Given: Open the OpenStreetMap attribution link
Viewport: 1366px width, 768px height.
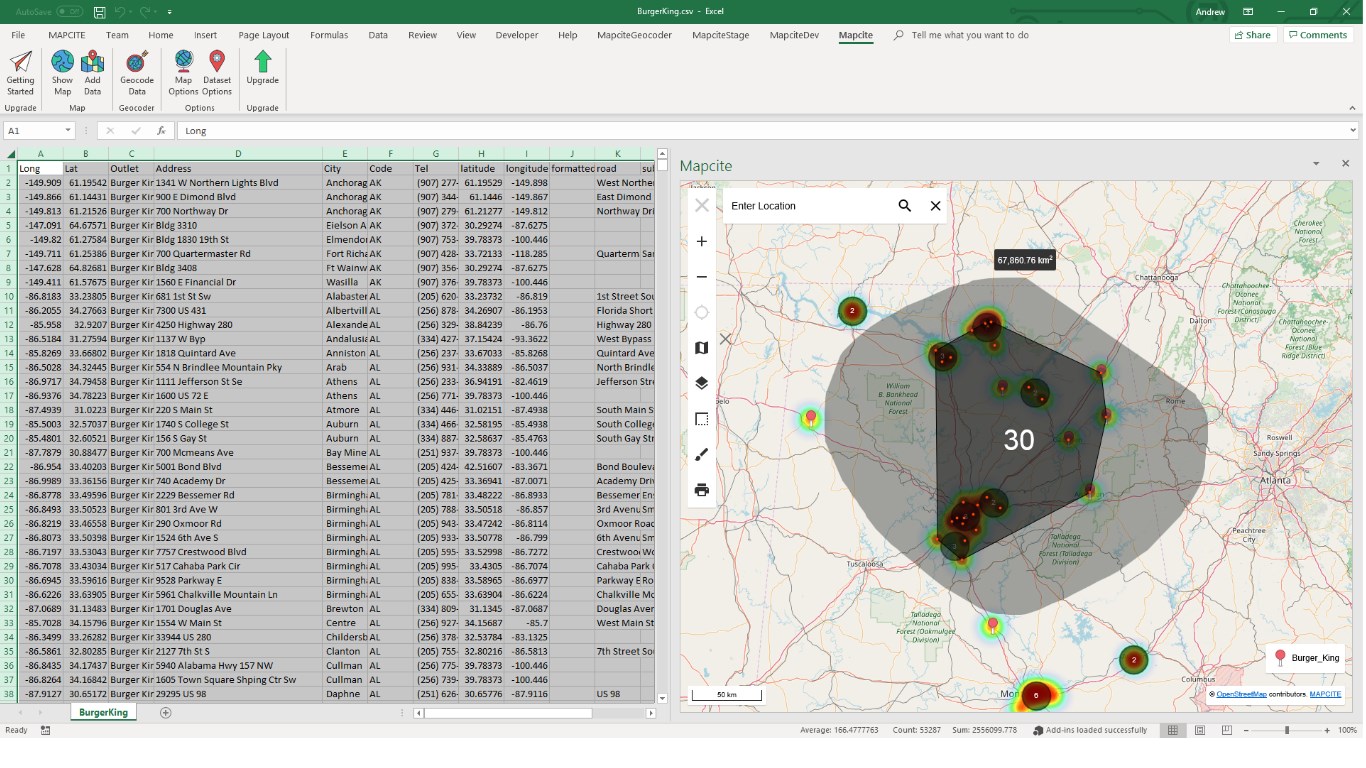Looking at the screenshot, I should (1240, 694).
